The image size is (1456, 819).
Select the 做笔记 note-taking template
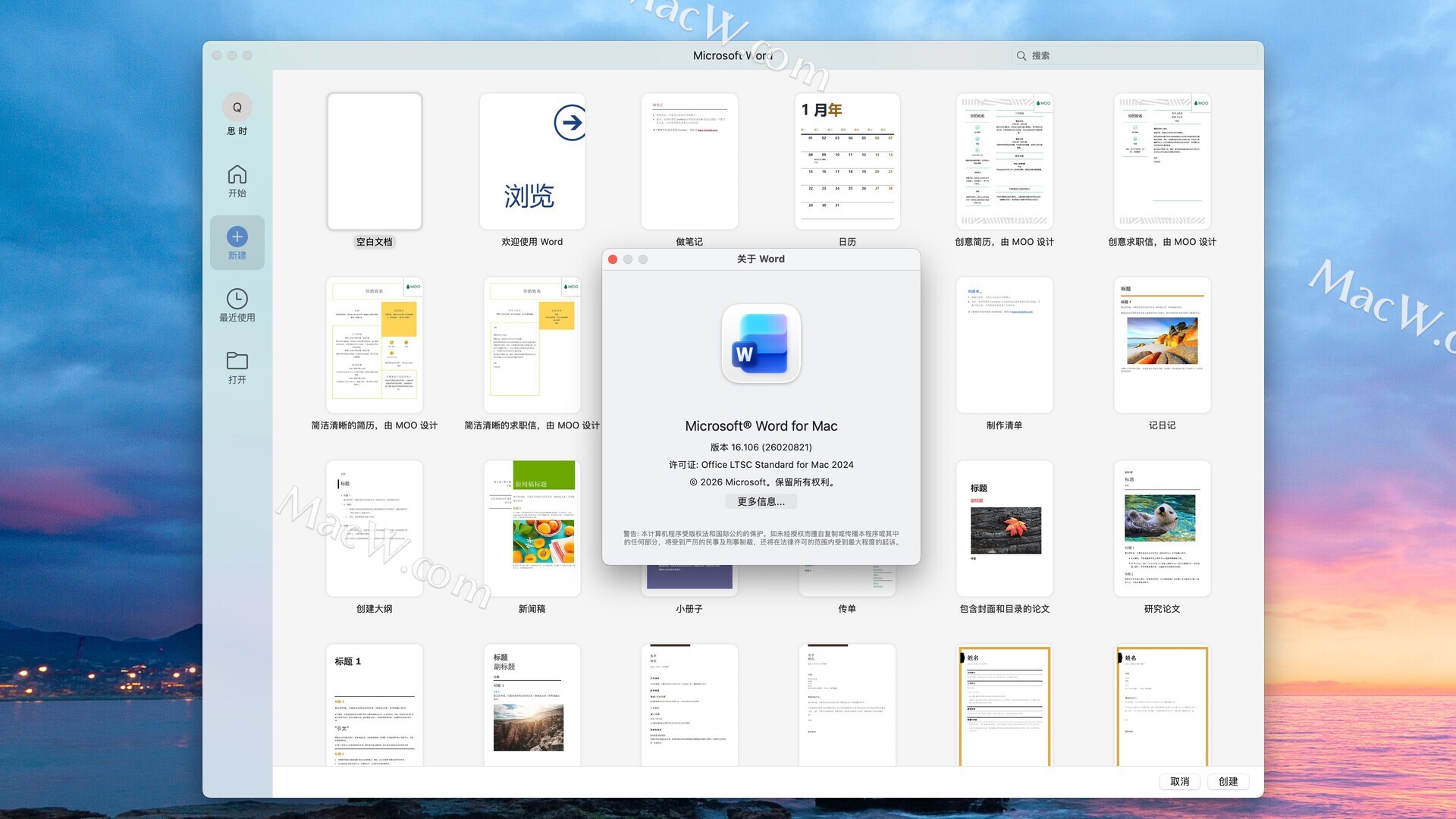tap(689, 162)
